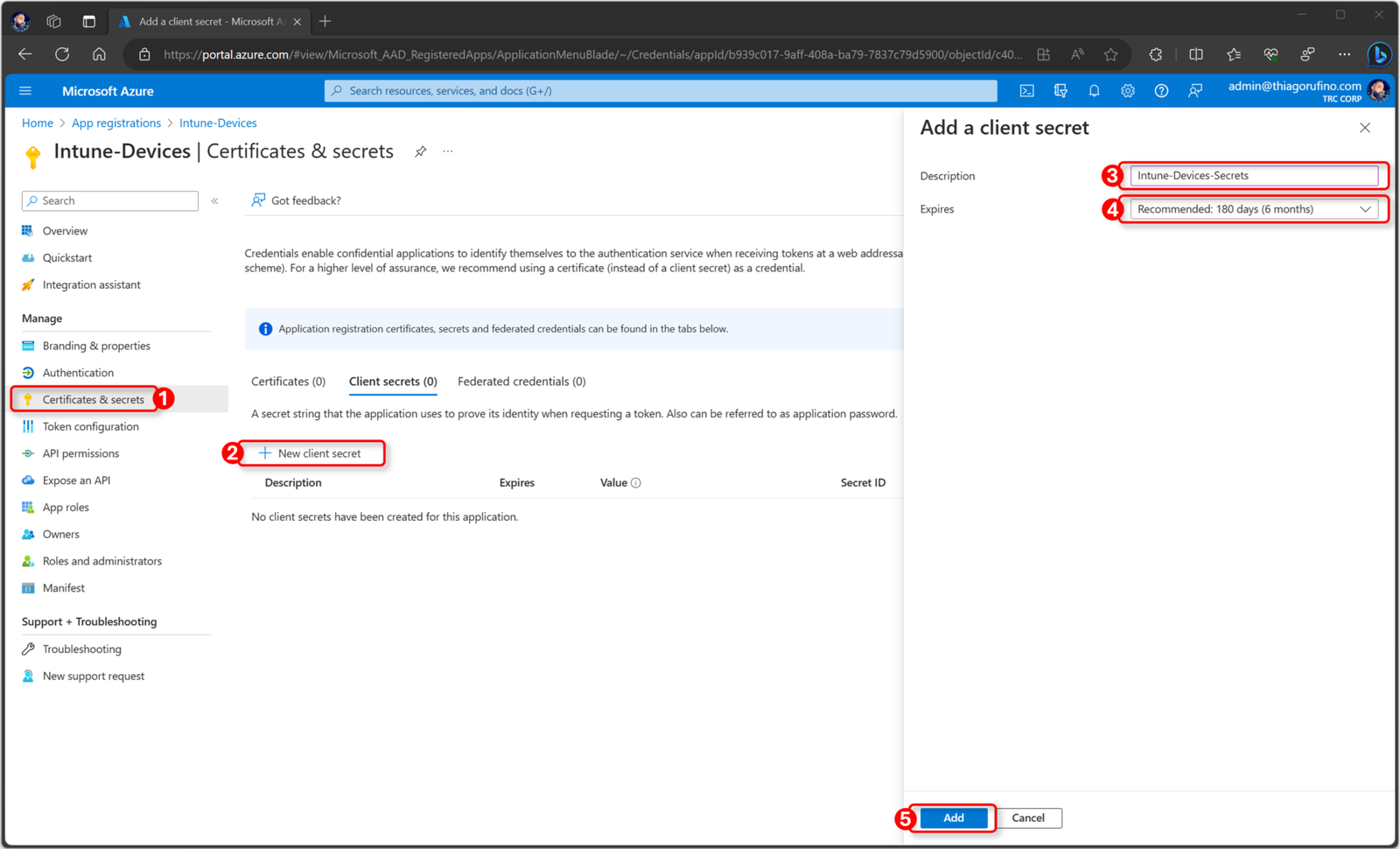Click the Got feedback? link
This screenshot has height=849, width=1400.
tap(297, 200)
